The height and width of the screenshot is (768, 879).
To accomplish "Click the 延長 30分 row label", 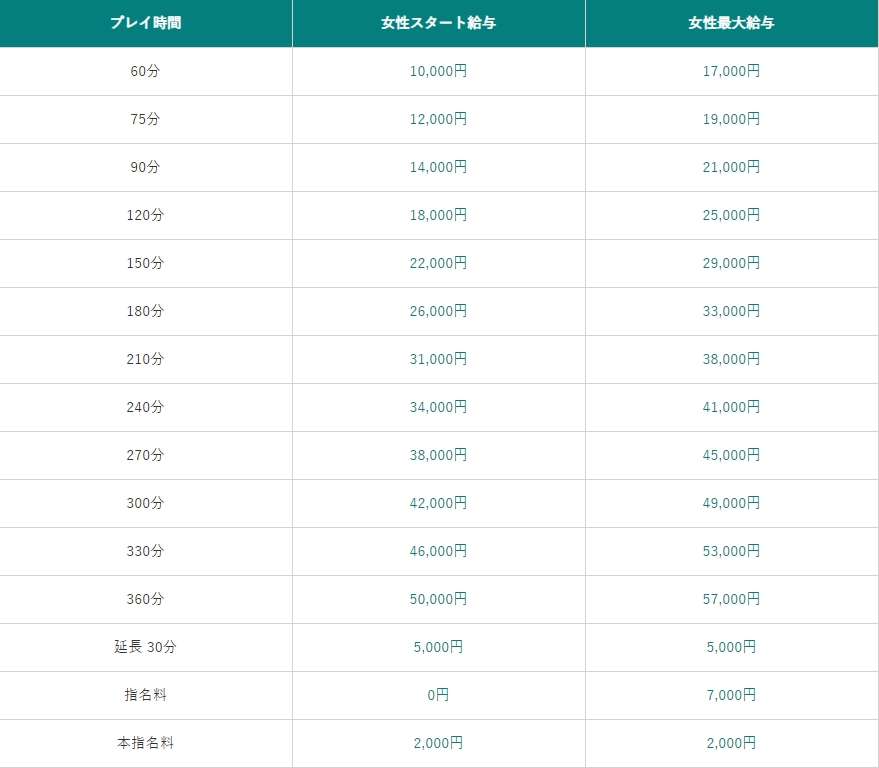I will (145, 647).
